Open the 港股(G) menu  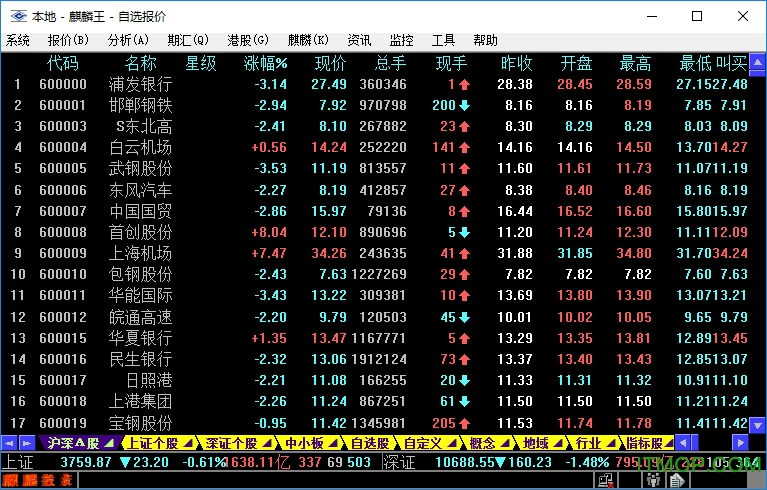[248, 40]
